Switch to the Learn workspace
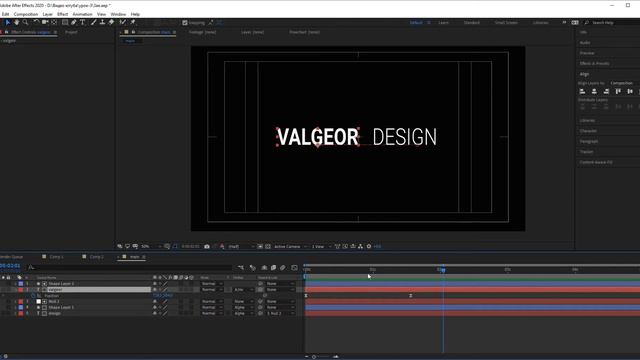Viewport: 640px width, 360px height. [443, 23]
